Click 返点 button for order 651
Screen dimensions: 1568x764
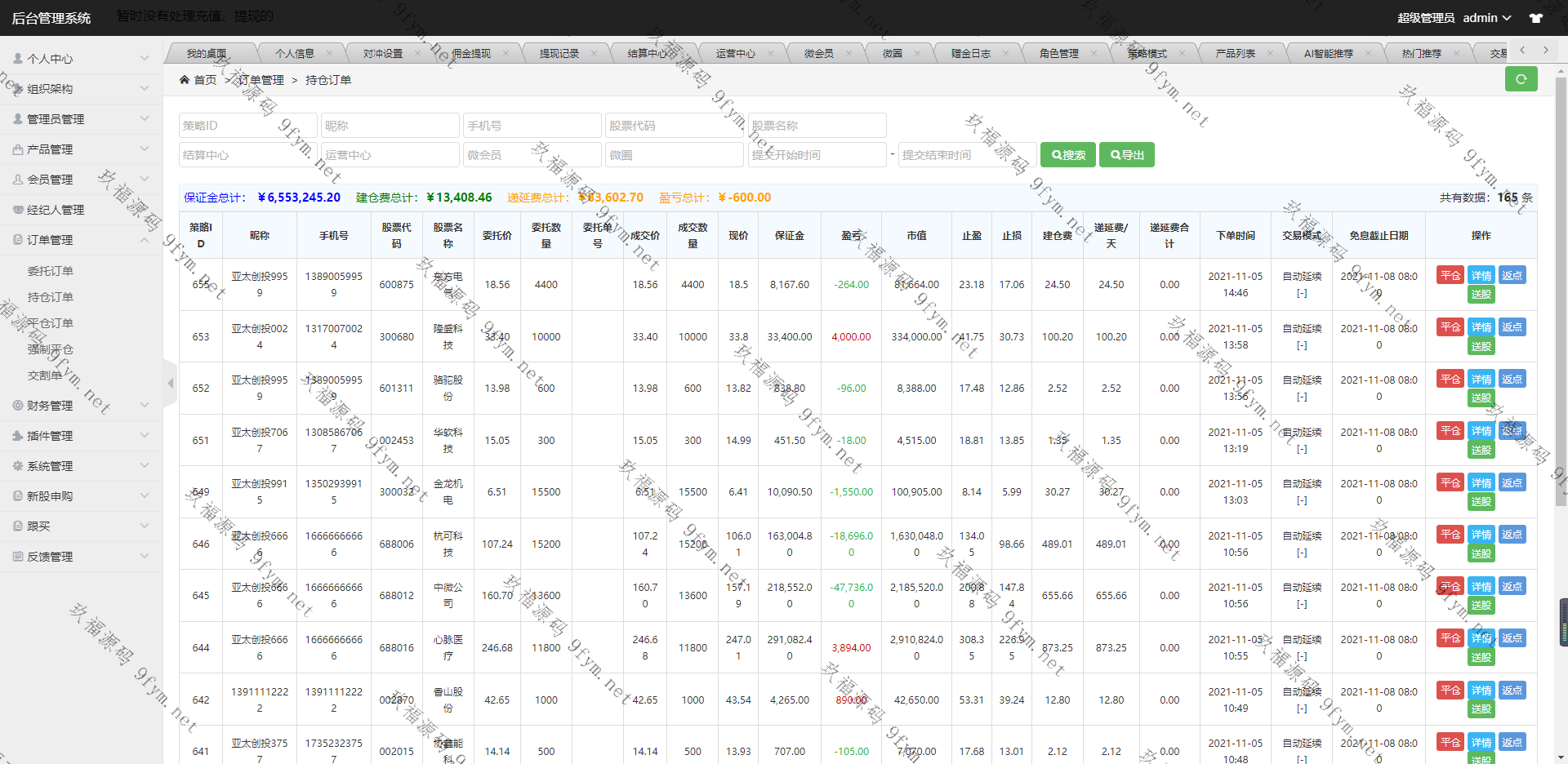[x=1512, y=431]
